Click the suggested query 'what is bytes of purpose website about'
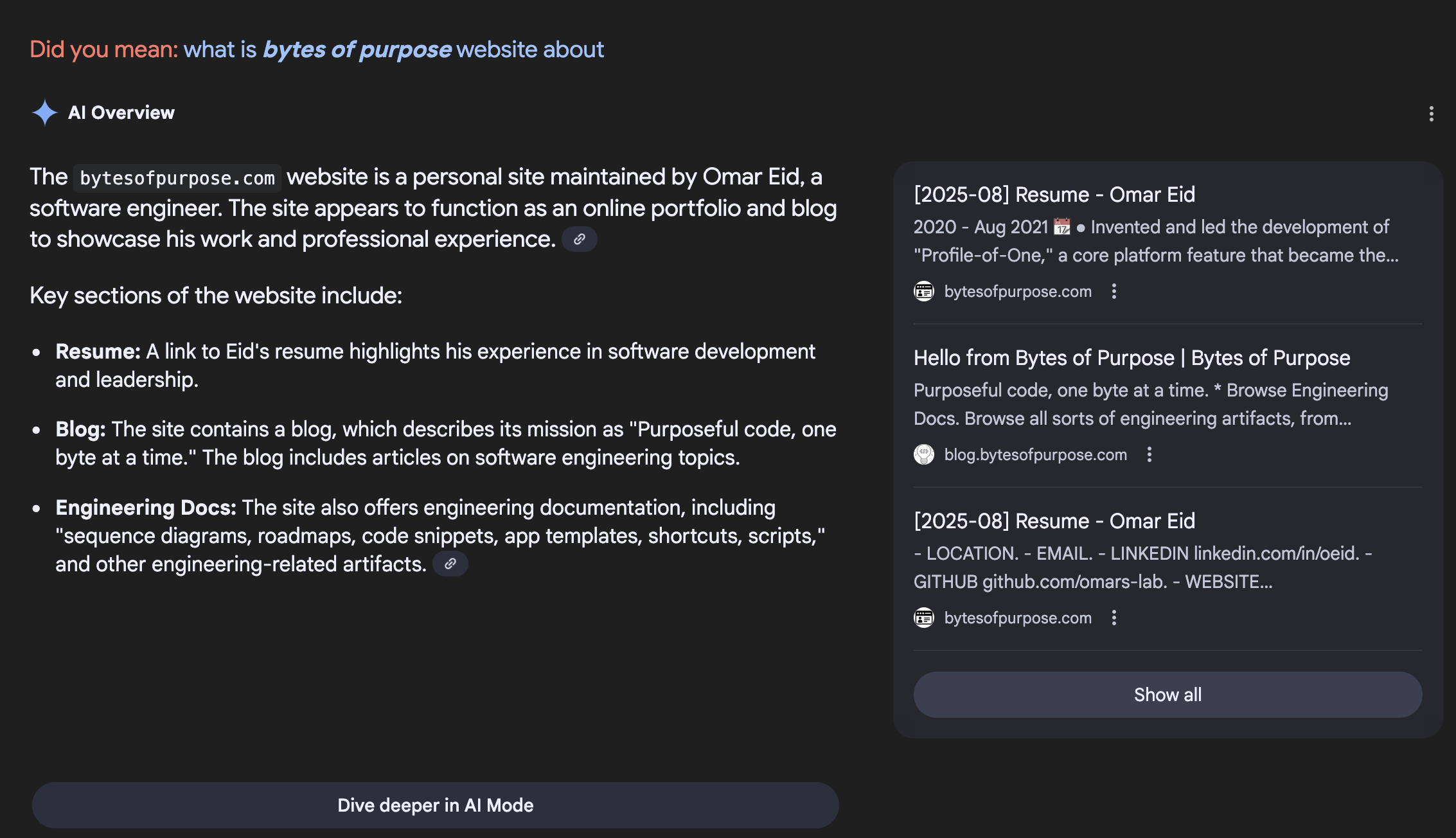 point(393,49)
